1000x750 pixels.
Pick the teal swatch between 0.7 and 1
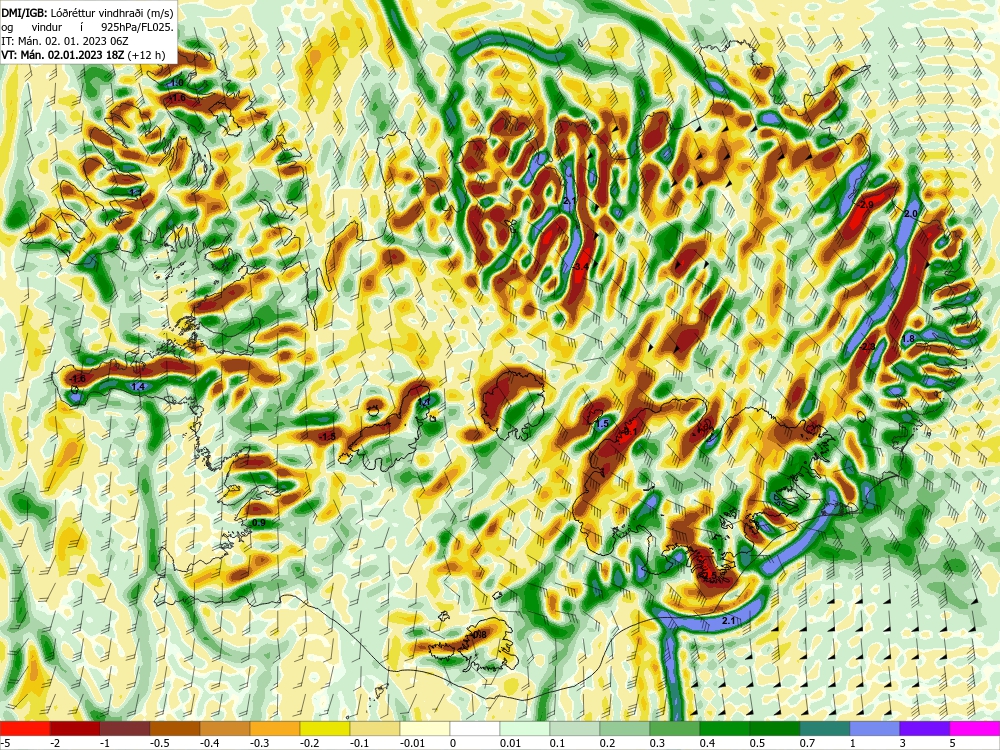click(825, 728)
